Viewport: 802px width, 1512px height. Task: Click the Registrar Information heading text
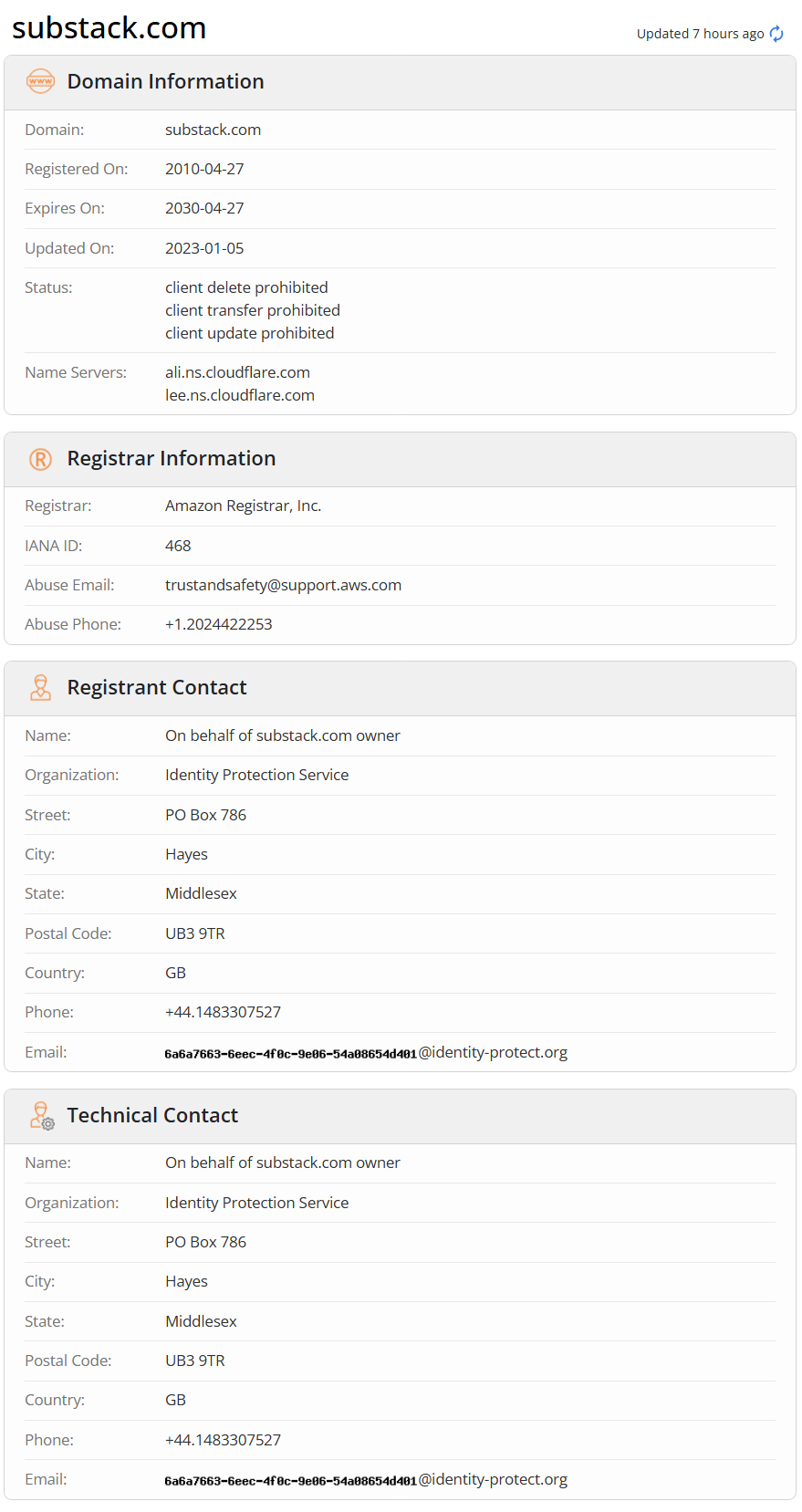(x=172, y=458)
